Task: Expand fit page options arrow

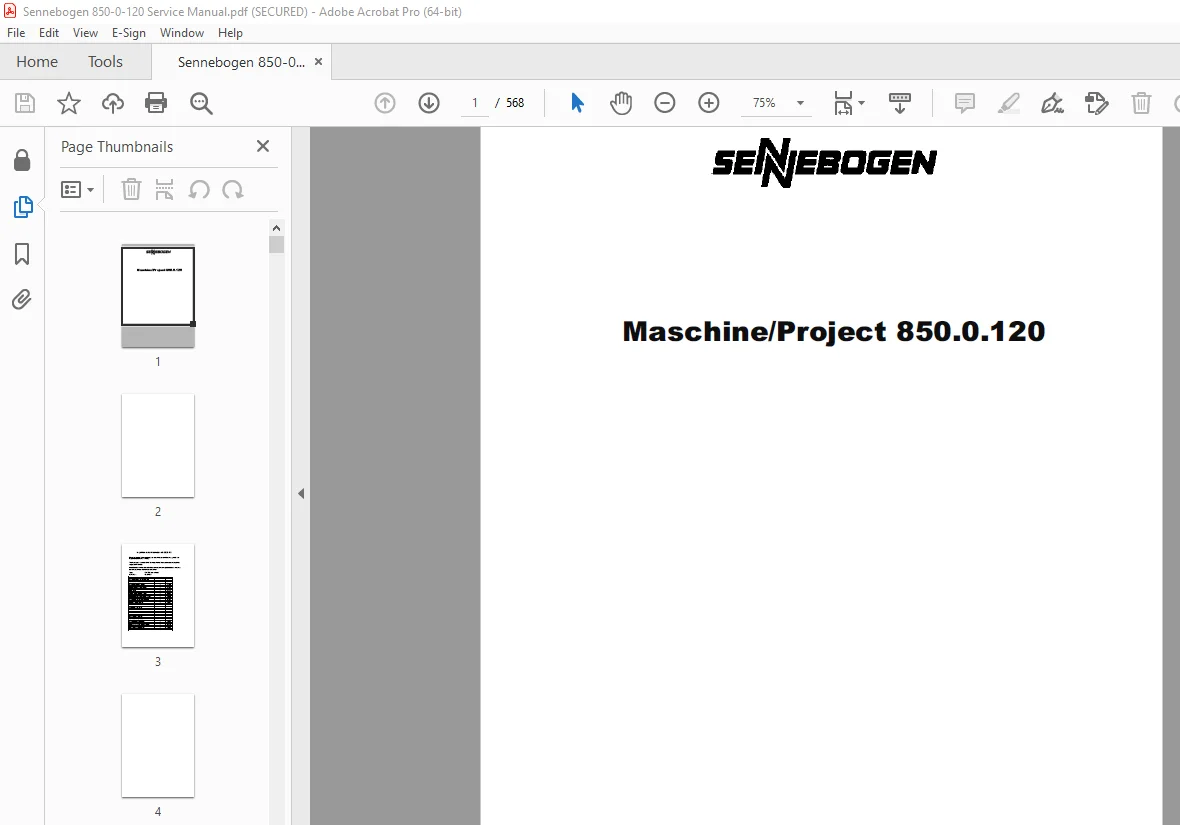Action: [862, 103]
